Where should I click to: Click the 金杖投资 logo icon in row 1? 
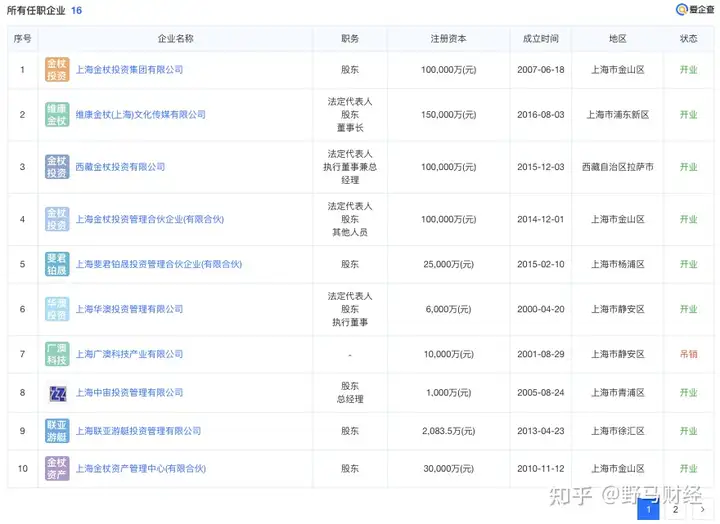57,70
